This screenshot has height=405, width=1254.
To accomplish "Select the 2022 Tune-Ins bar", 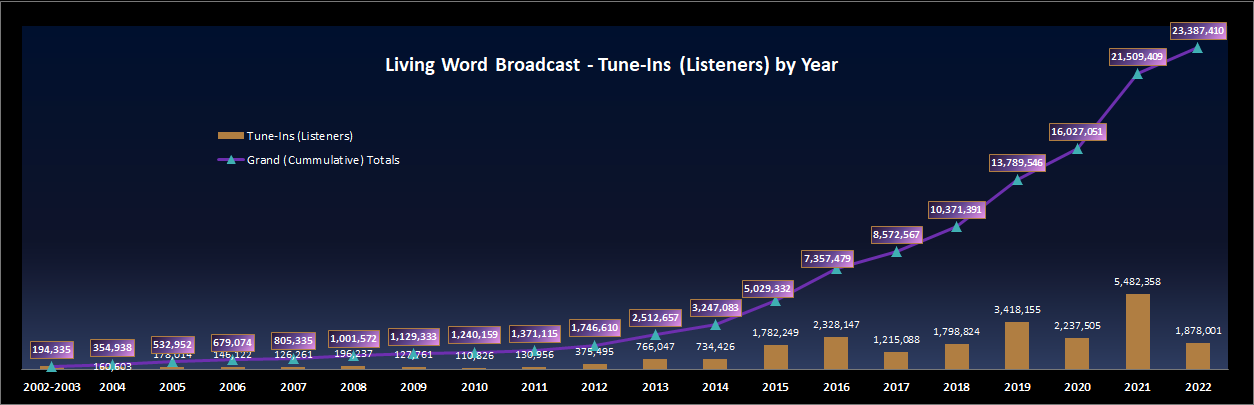I will [1198, 356].
